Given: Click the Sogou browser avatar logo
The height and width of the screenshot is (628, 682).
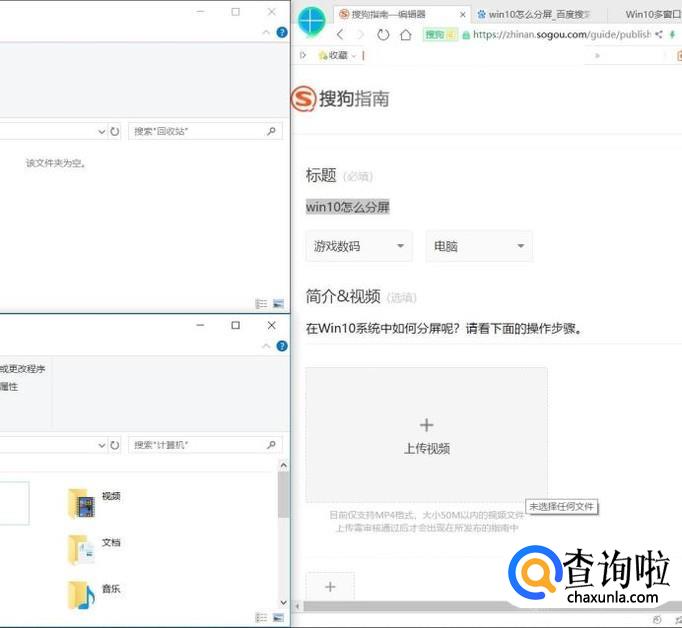Looking at the screenshot, I should click(311, 22).
